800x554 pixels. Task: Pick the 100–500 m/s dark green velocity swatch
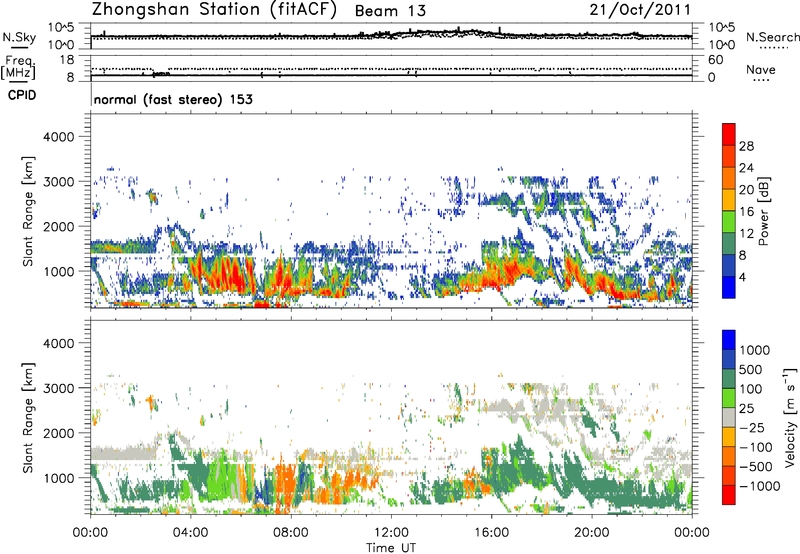click(x=729, y=379)
